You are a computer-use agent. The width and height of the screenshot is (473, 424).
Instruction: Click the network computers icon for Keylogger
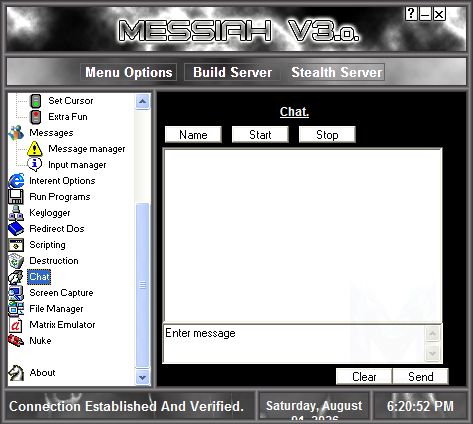click(x=16, y=213)
